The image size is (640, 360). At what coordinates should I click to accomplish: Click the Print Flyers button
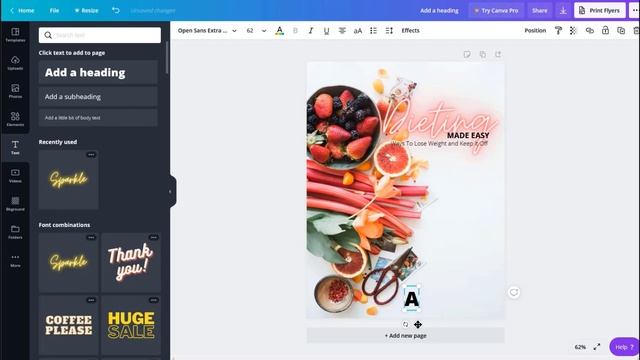tap(600, 11)
